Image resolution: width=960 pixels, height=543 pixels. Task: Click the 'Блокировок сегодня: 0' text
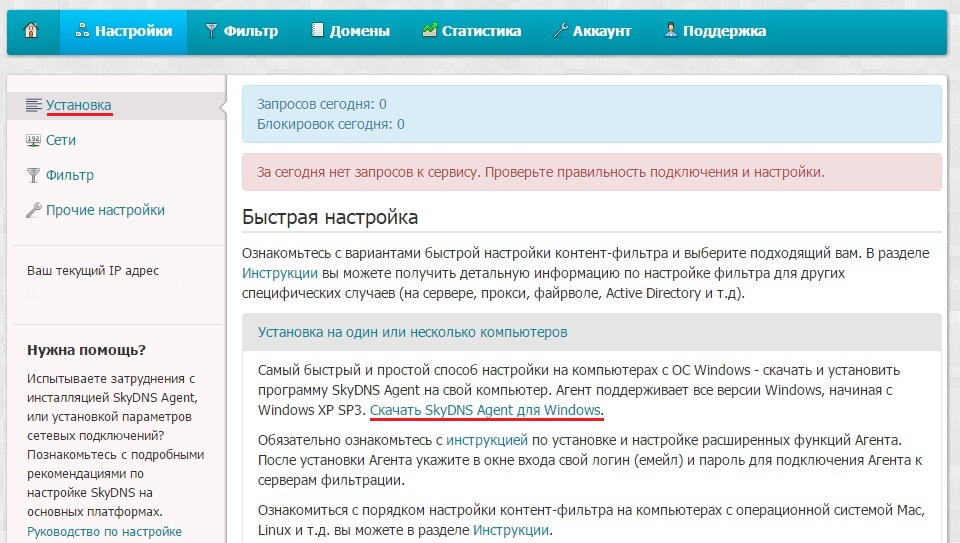(331, 124)
